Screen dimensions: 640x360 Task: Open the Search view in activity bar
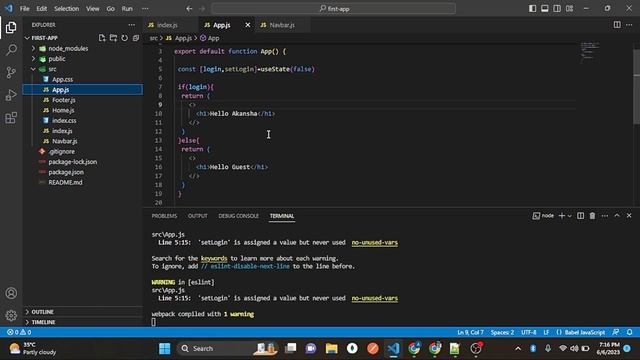pyautogui.click(x=11, y=50)
